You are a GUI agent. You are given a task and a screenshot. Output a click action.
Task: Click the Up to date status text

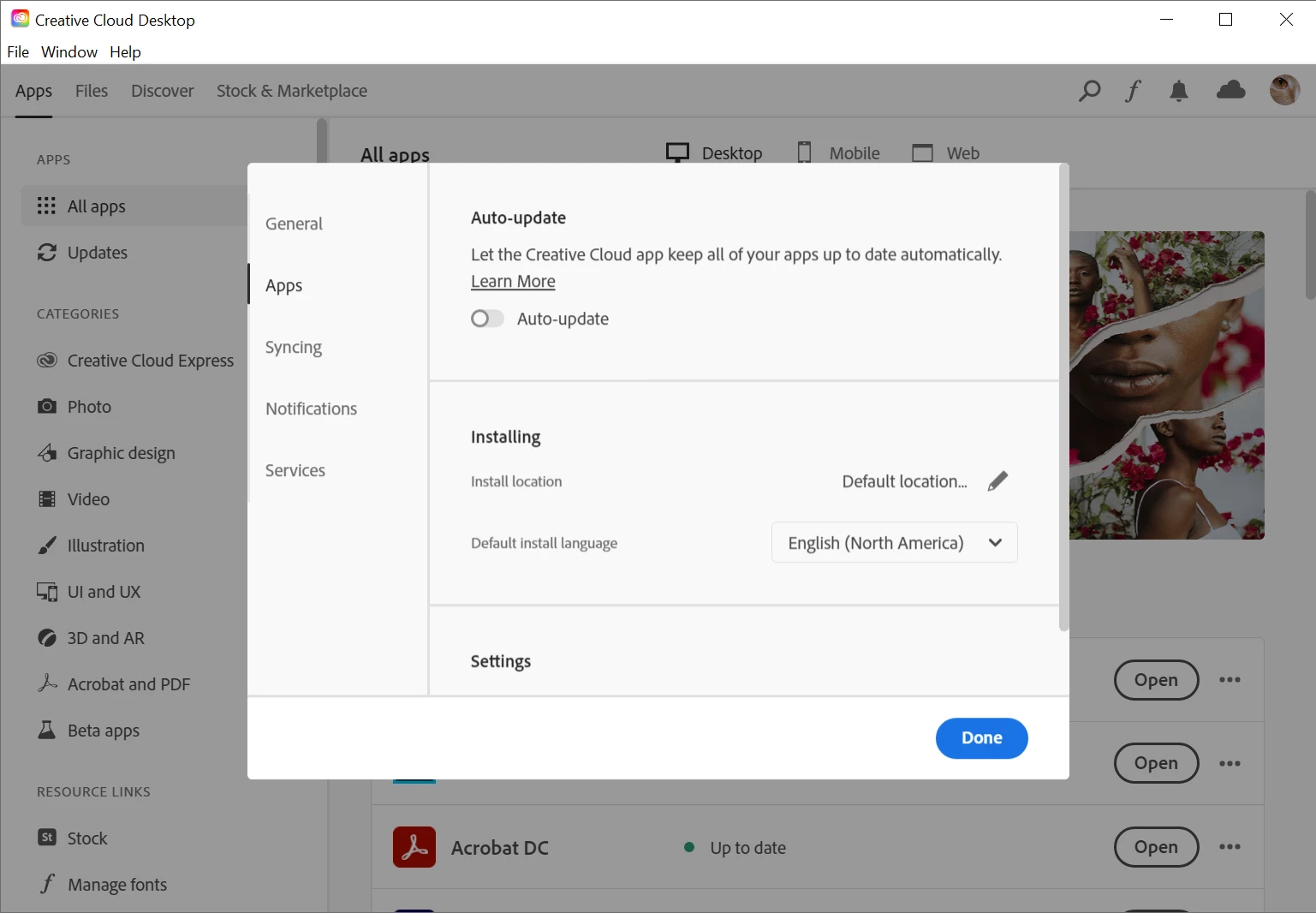tap(748, 848)
